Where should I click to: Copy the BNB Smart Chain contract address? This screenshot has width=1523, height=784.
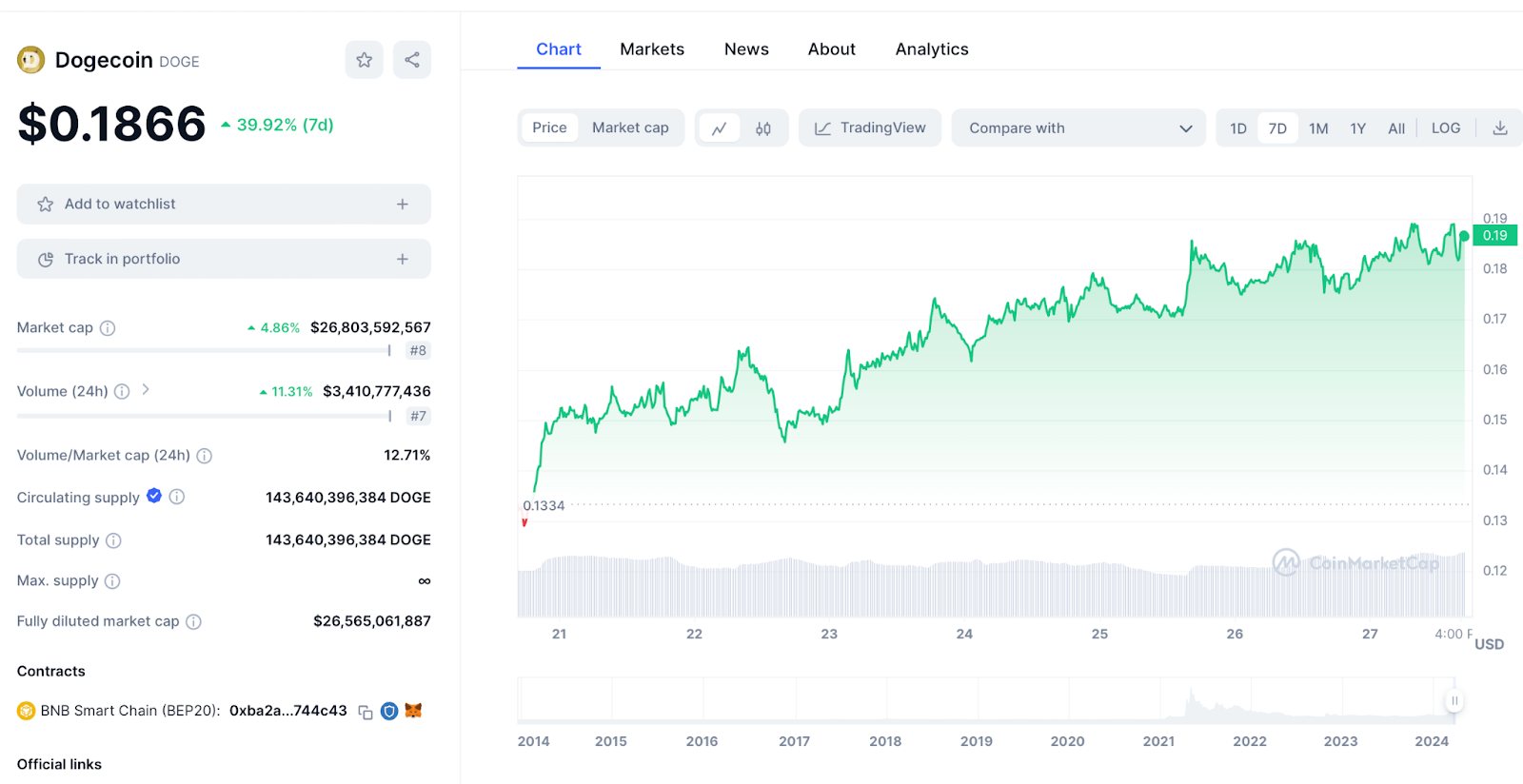pos(366,712)
